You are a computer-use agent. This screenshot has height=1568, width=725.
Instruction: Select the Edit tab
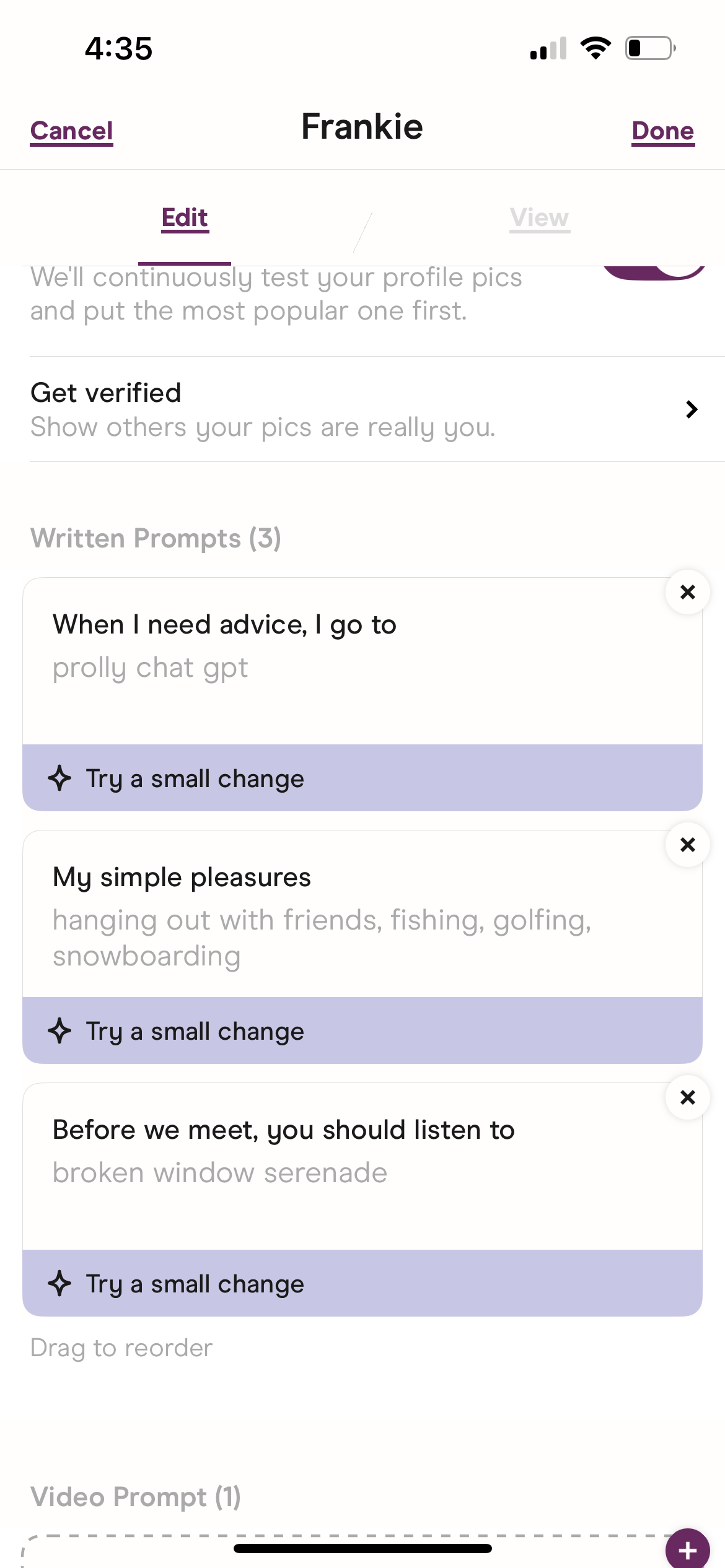coord(185,218)
